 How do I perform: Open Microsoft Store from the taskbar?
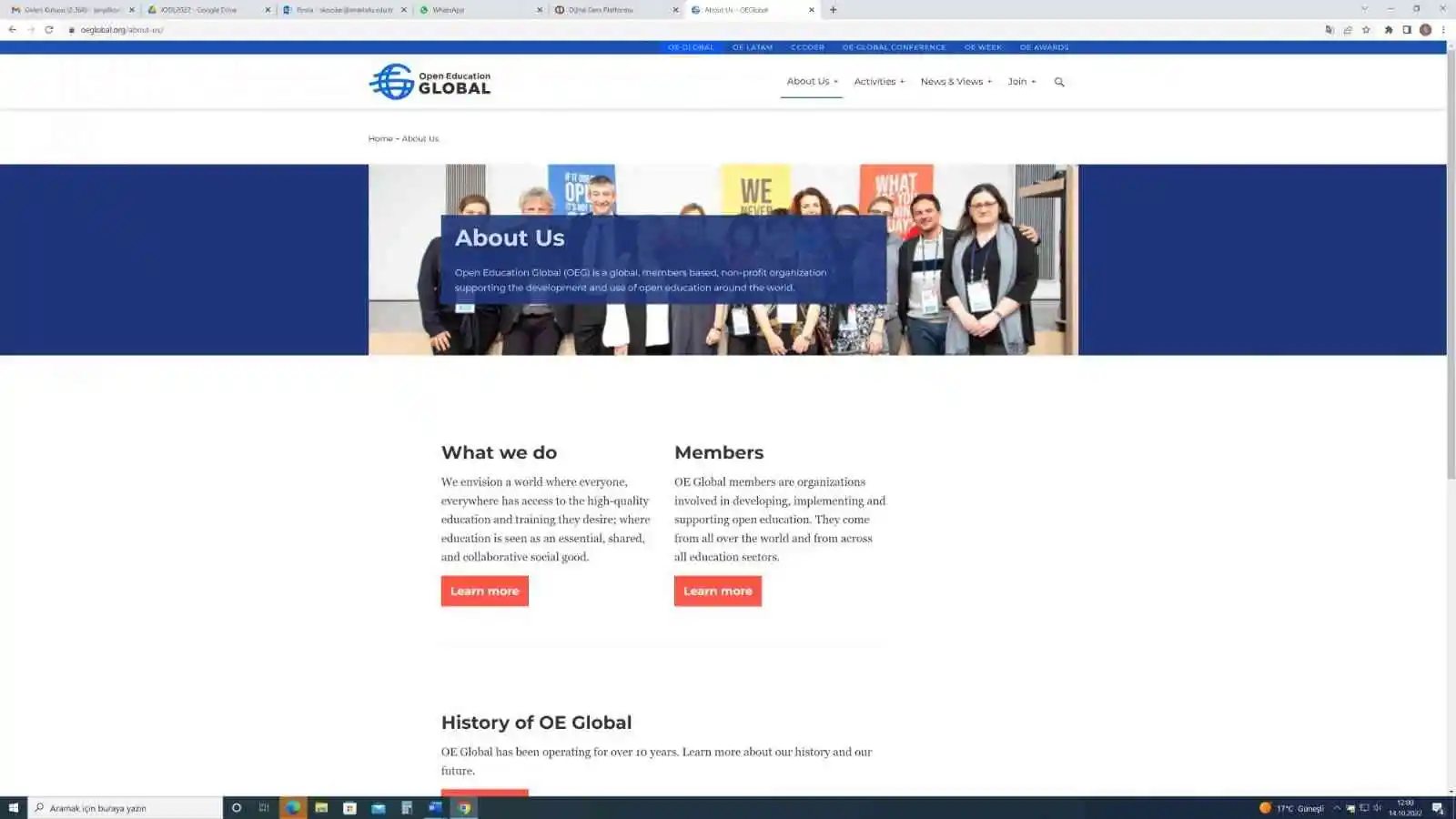349,808
